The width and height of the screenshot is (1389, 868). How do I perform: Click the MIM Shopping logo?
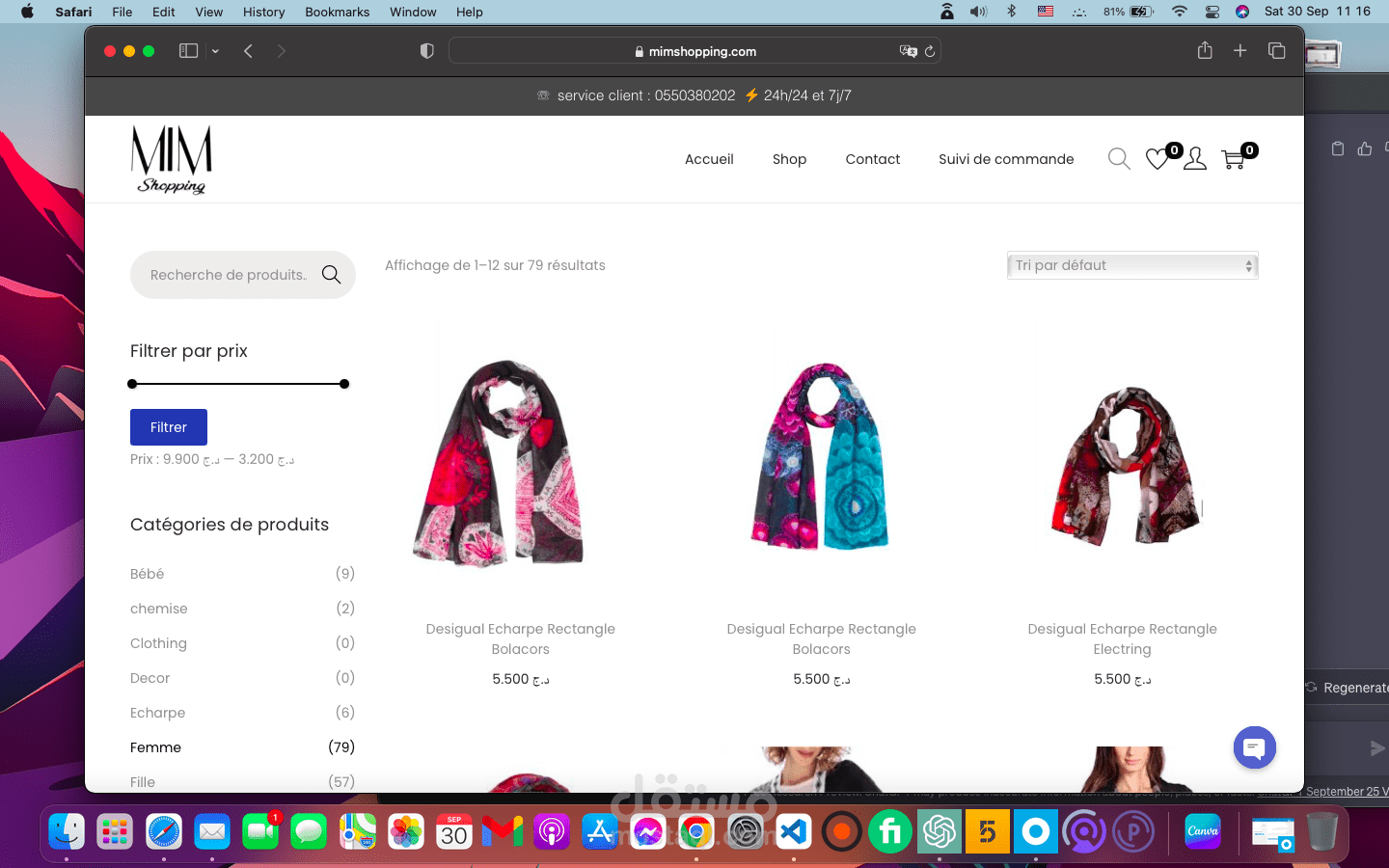171,159
